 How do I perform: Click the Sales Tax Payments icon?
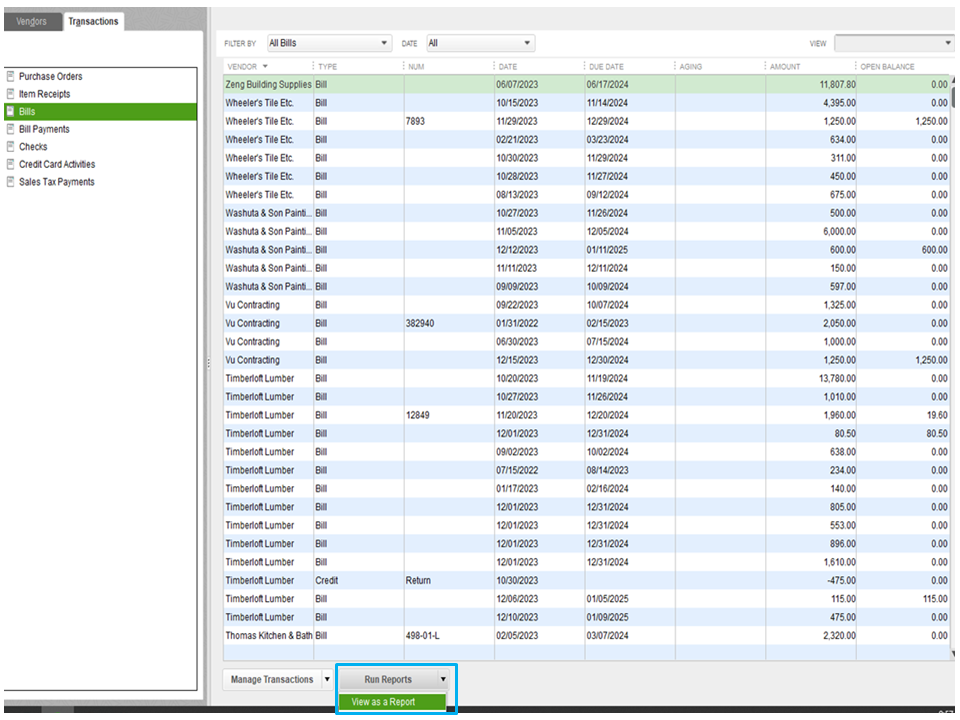coord(10,182)
